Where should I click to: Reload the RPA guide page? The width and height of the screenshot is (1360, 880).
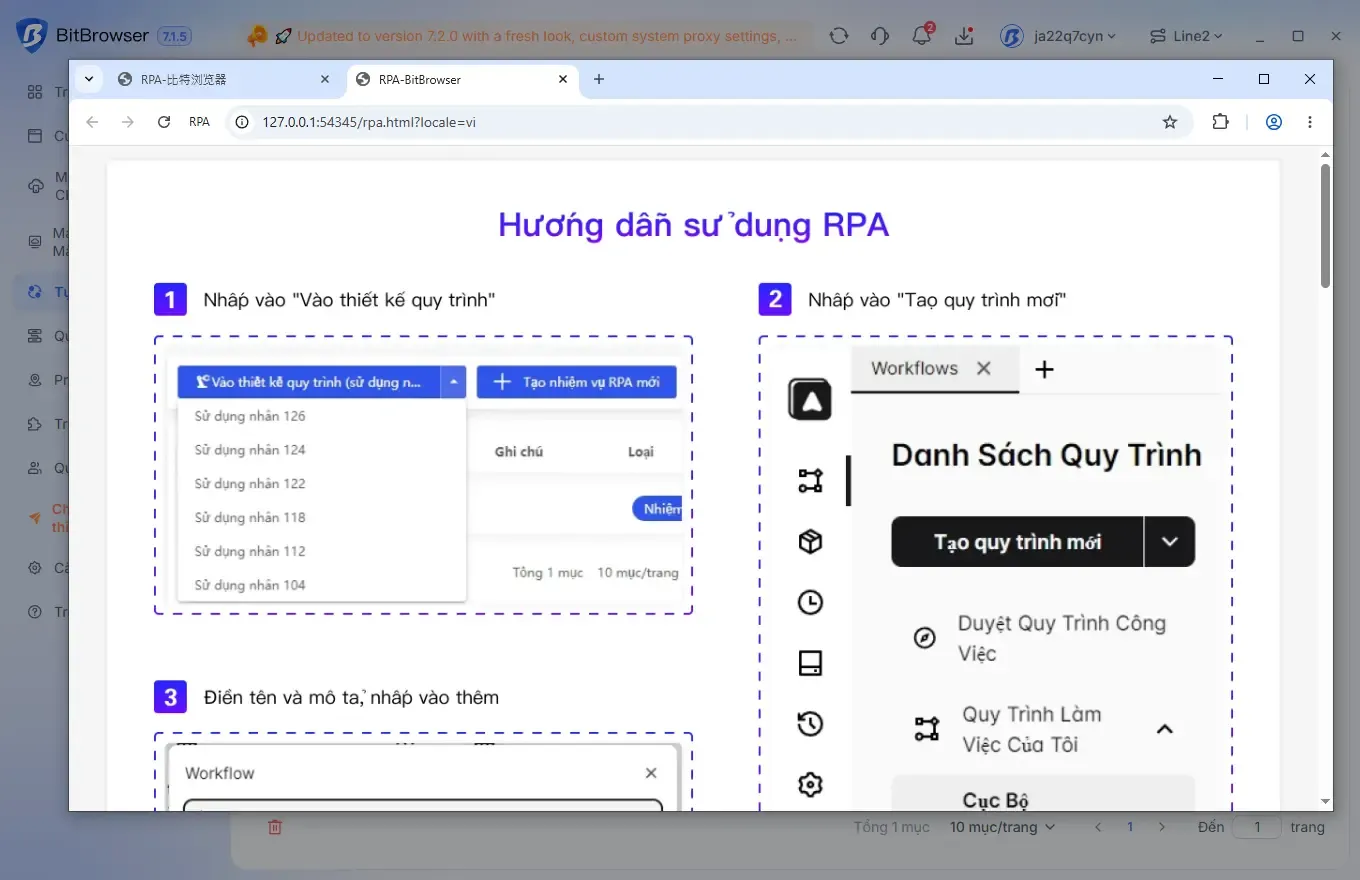(164, 122)
